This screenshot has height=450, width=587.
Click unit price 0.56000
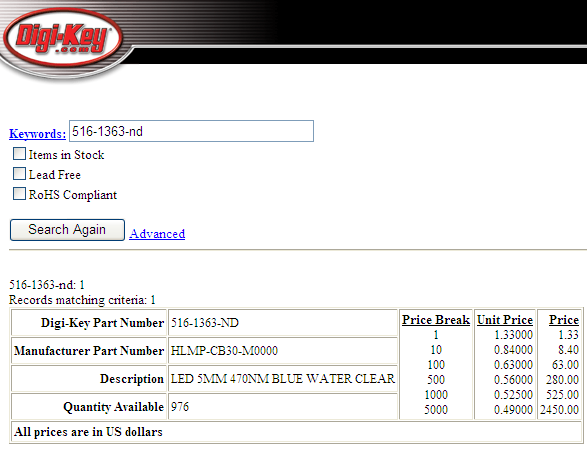[513, 380]
